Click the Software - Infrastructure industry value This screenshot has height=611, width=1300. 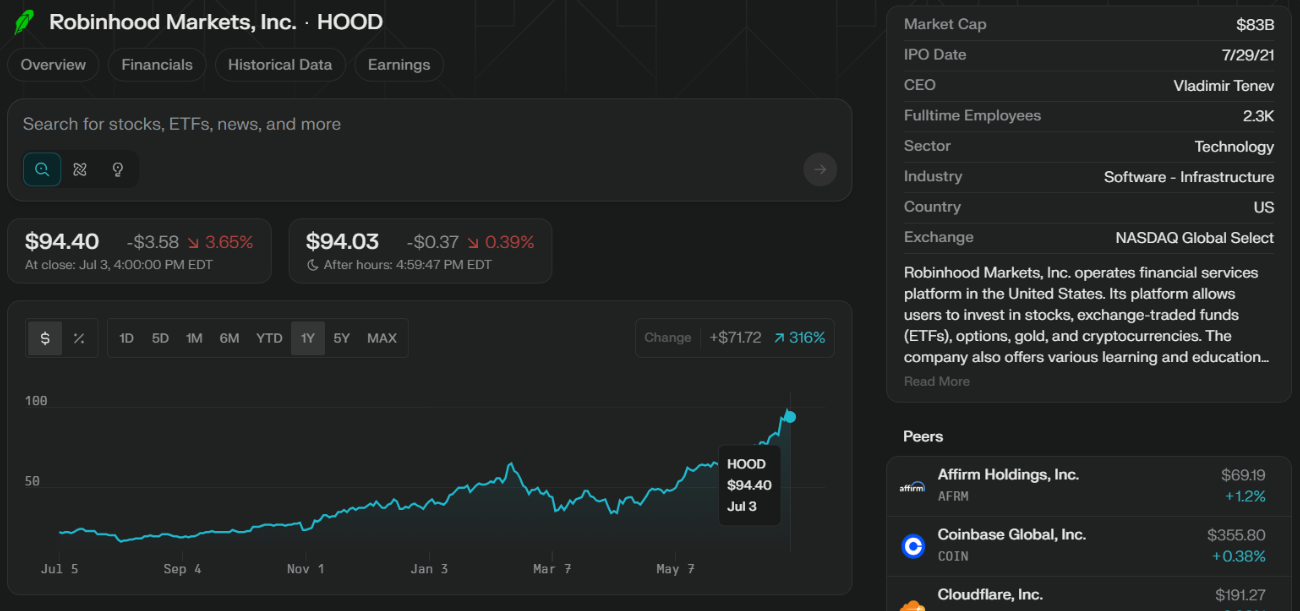tap(1189, 177)
